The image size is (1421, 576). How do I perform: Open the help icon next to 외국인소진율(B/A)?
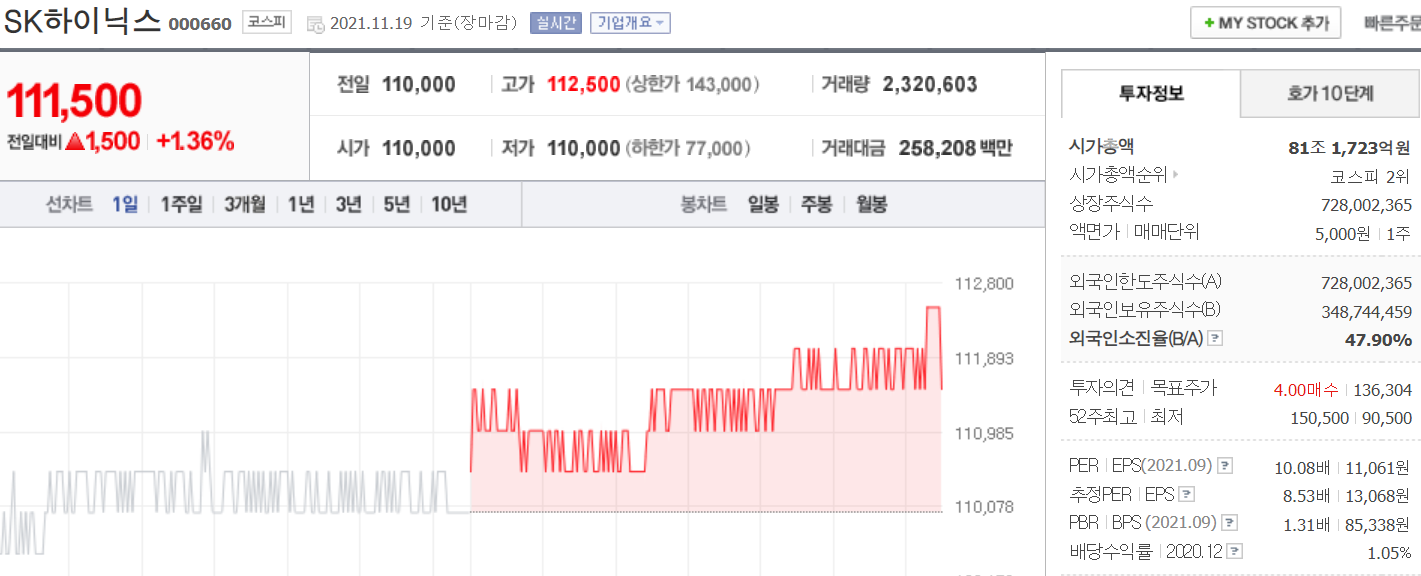point(1215,339)
